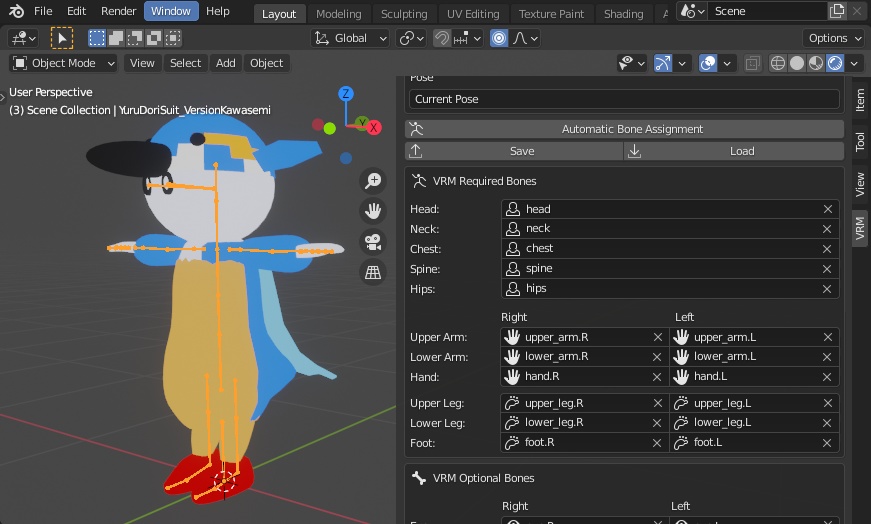The image size is (871, 524).
Task: Click the Pan view hand icon
Action: [x=373, y=211]
